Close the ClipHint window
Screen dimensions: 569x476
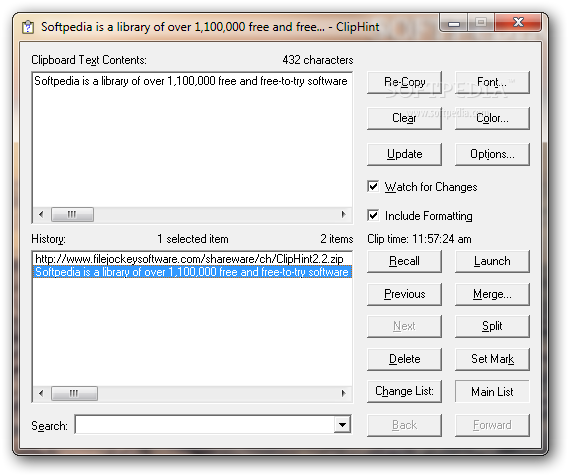point(518,23)
